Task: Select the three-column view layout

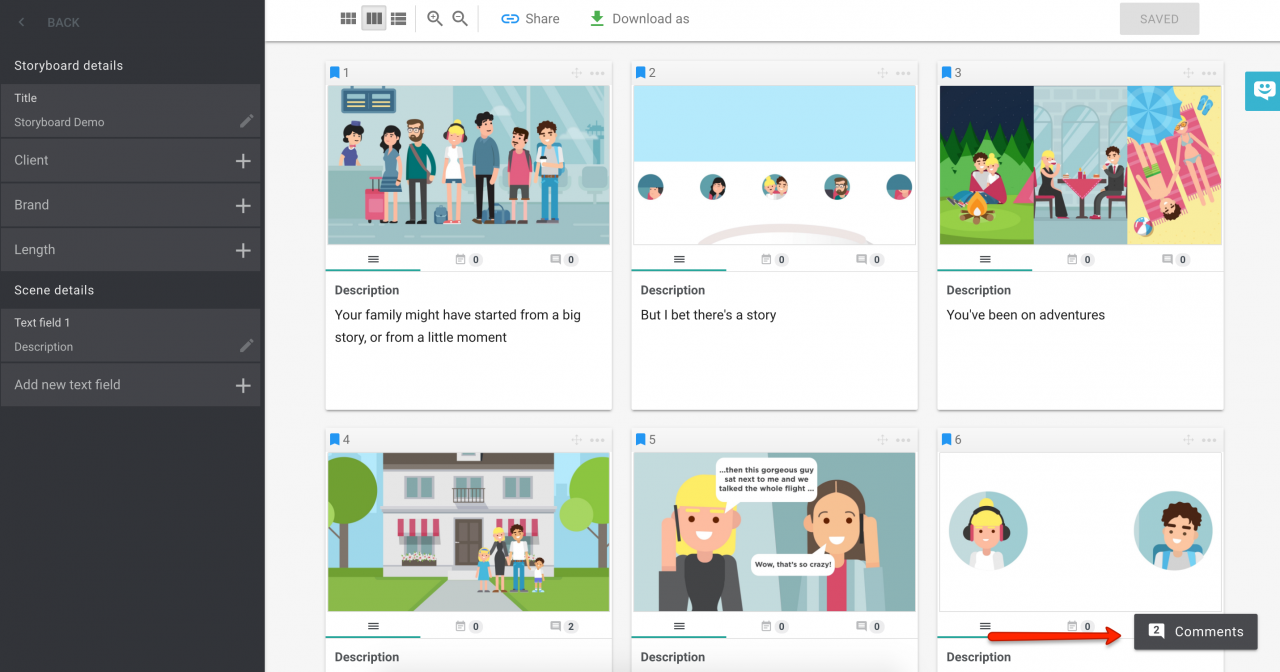Action: (x=374, y=18)
